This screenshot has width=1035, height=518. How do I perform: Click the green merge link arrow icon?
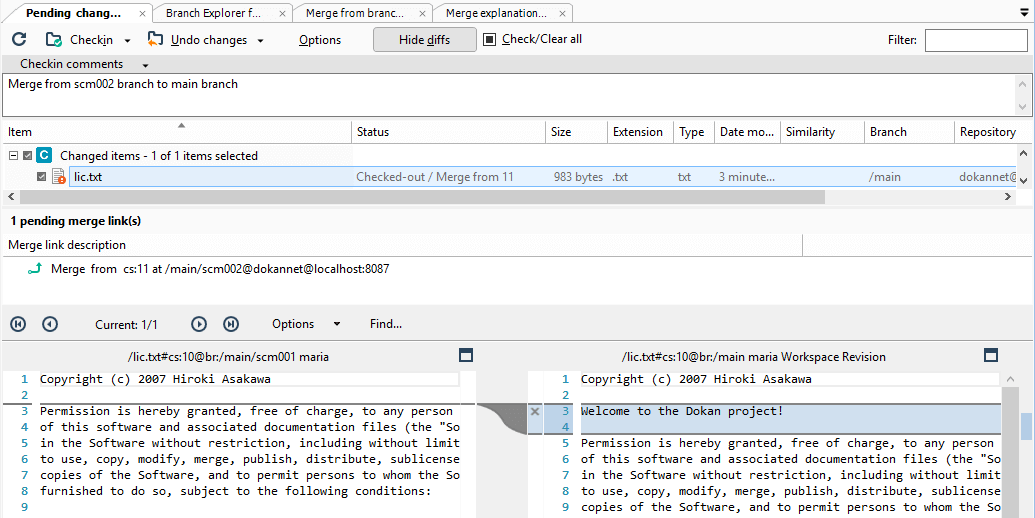[x=35, y=269]
